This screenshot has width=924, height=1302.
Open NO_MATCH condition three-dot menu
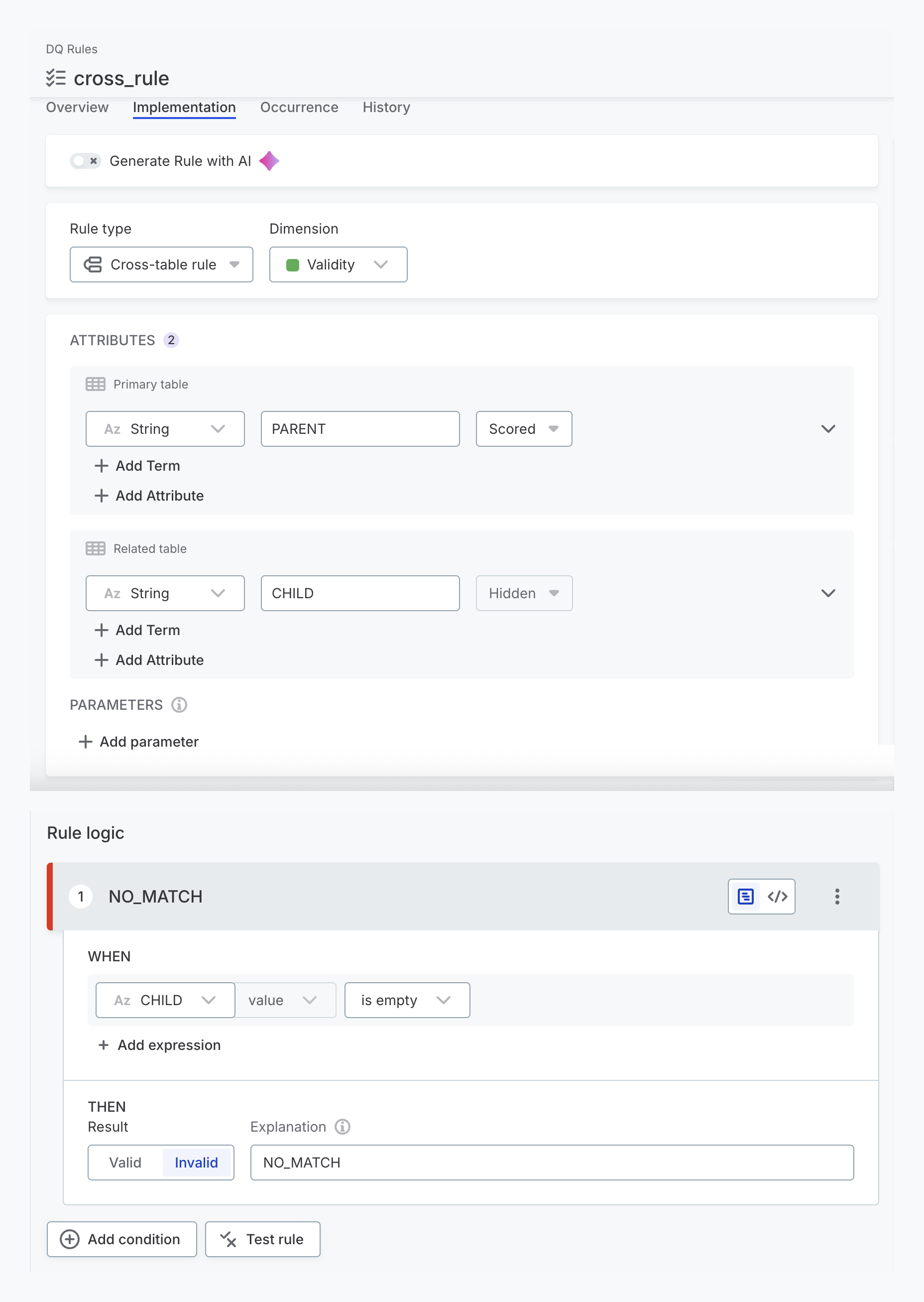pyautogui.click(x=837, y=897)
